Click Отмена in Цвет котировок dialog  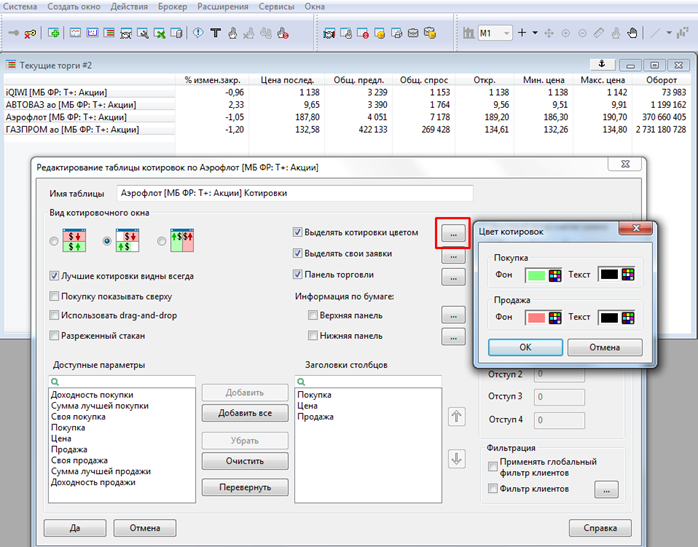(x=605, y=347)
